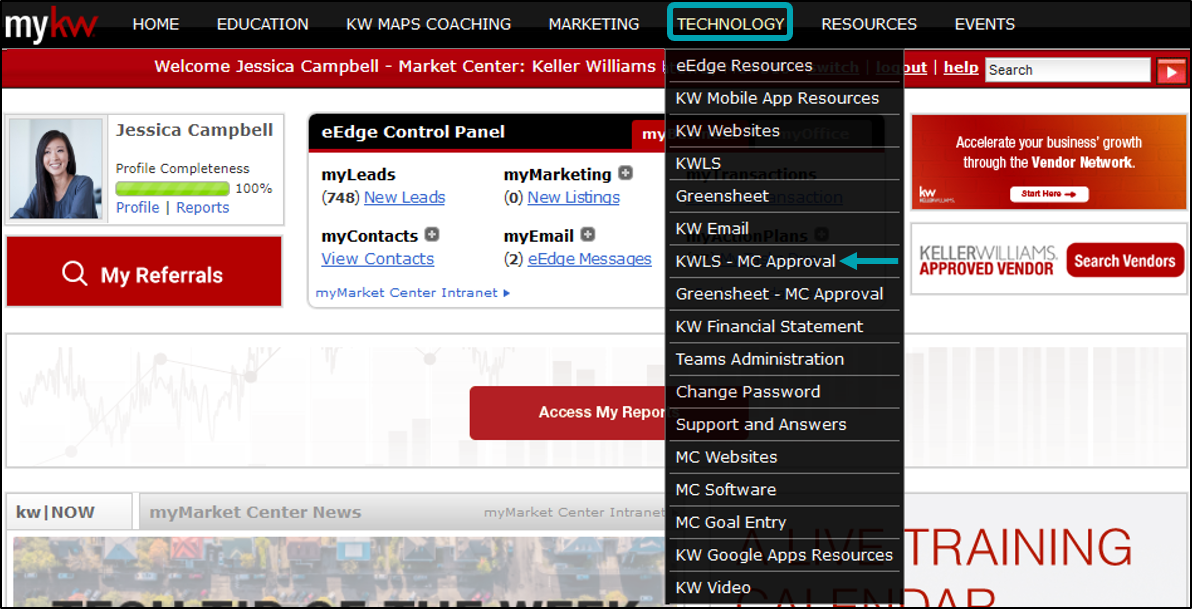Click the Keller Williams Approved Vendor logo

click(987, 261)
